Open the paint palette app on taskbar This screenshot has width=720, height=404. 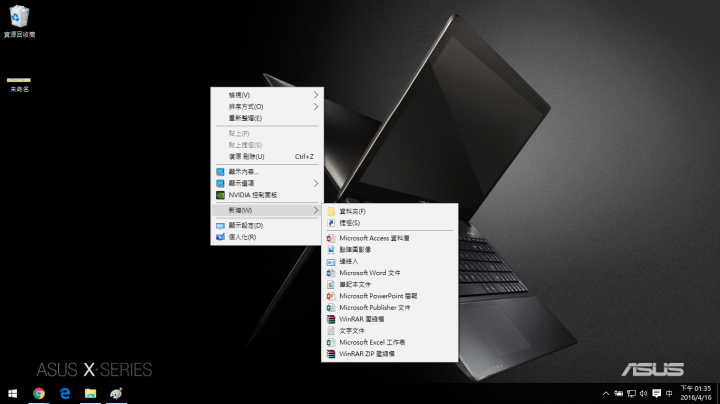[x=116, y=393]
